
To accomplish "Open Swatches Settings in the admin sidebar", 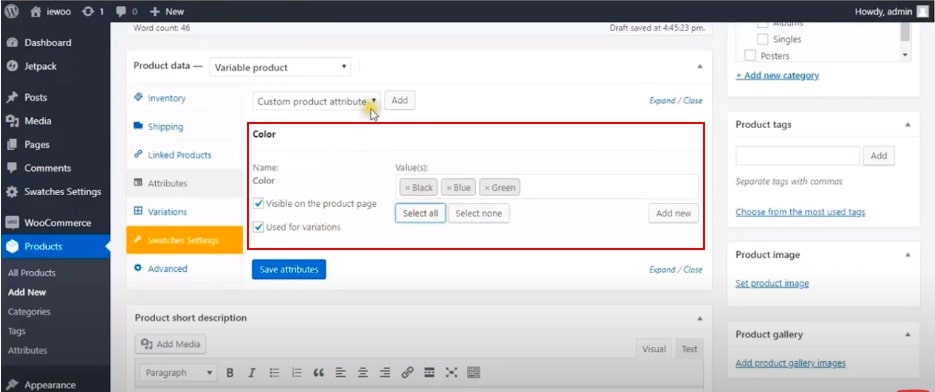I will click(63, 192).
